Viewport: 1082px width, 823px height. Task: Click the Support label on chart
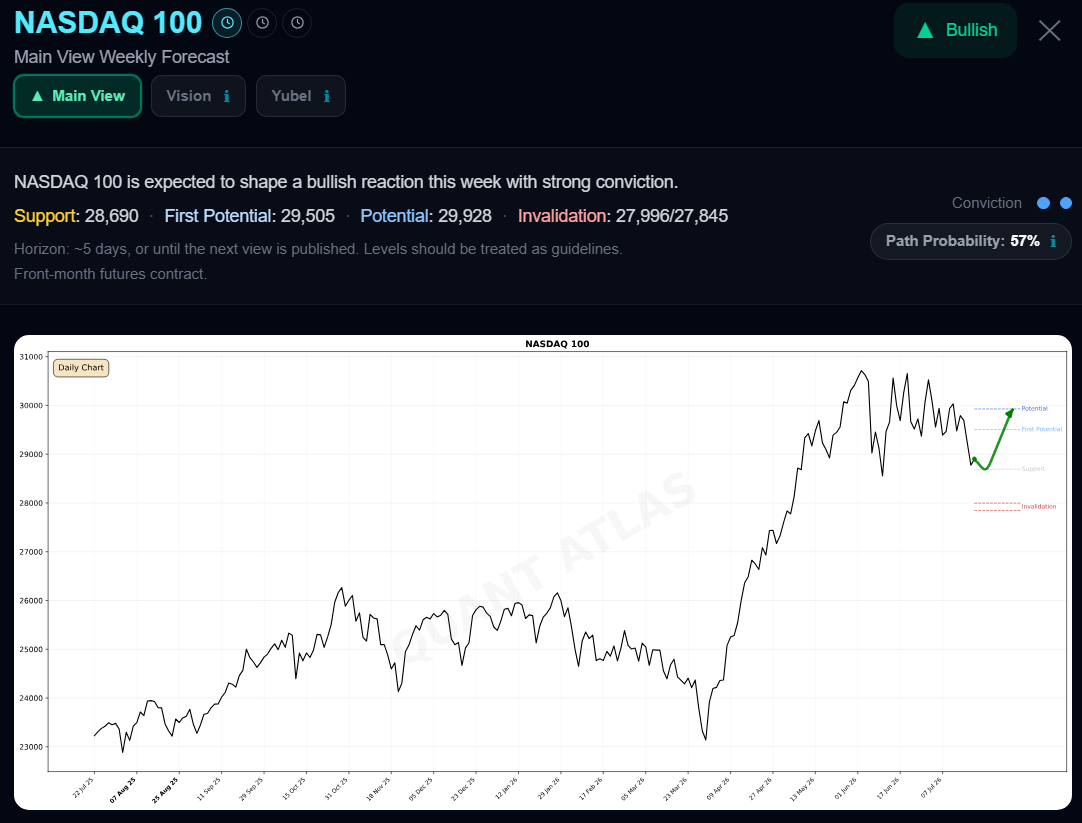(1033, 469)
